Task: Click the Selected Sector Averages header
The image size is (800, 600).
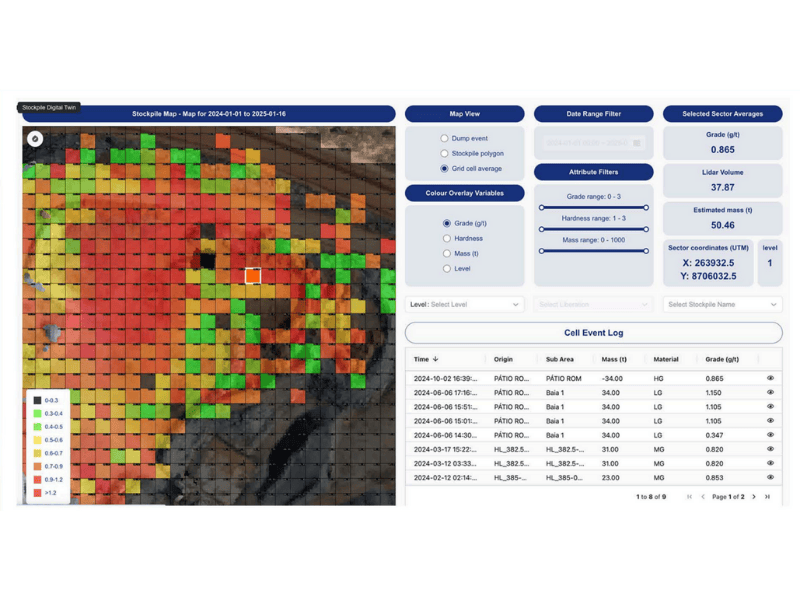Action: [722, 113]
